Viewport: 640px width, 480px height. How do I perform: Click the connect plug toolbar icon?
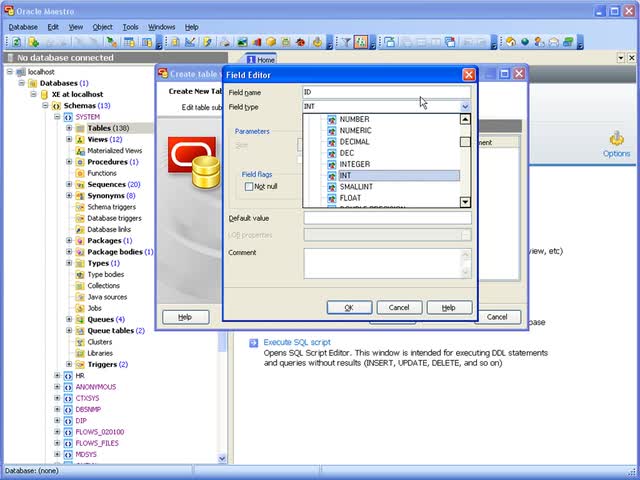point(111,42)
